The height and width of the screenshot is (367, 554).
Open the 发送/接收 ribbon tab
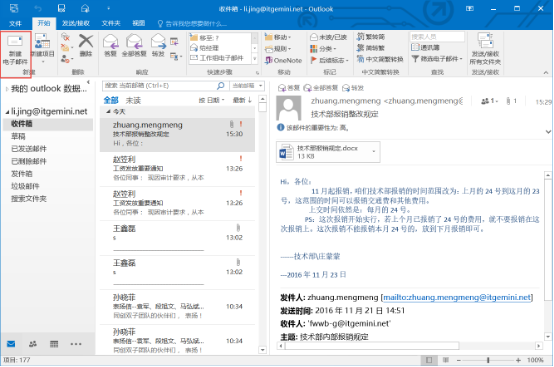[76, 23]
